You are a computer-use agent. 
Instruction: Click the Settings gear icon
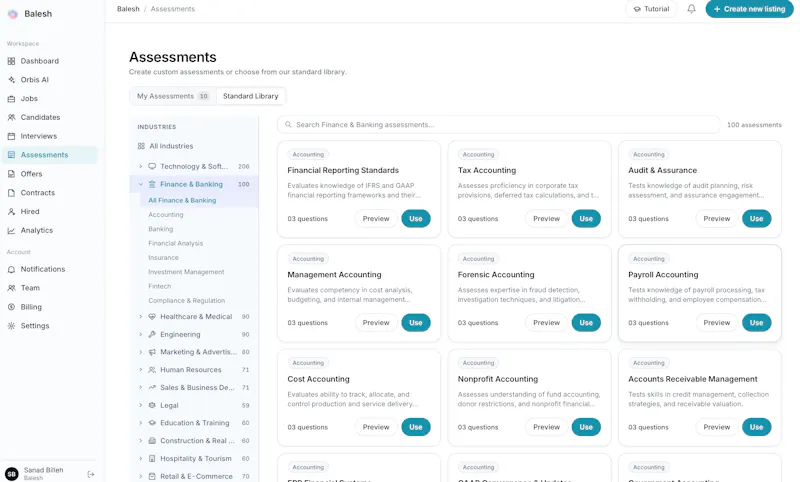(x=11, y=326)
